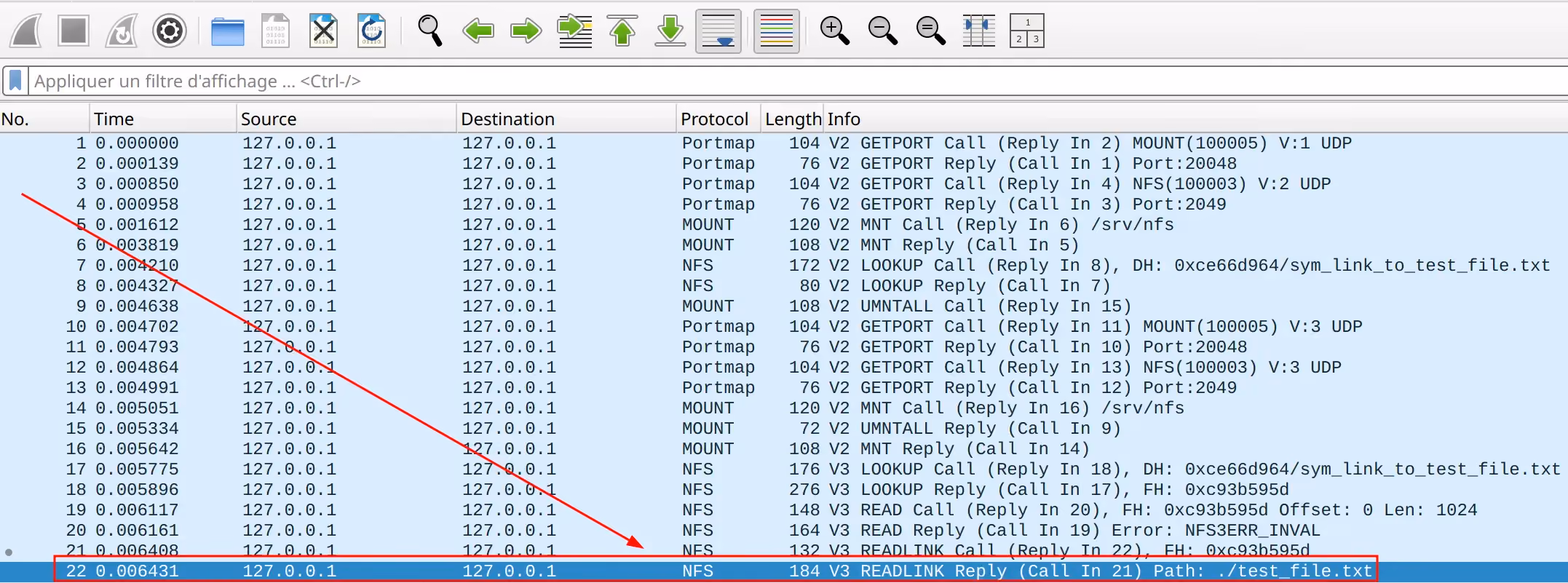Select packet 13 GETPORT Reply (Call In 12)
The height and width of the screenshot is (583, 1568).
[784, 388]
